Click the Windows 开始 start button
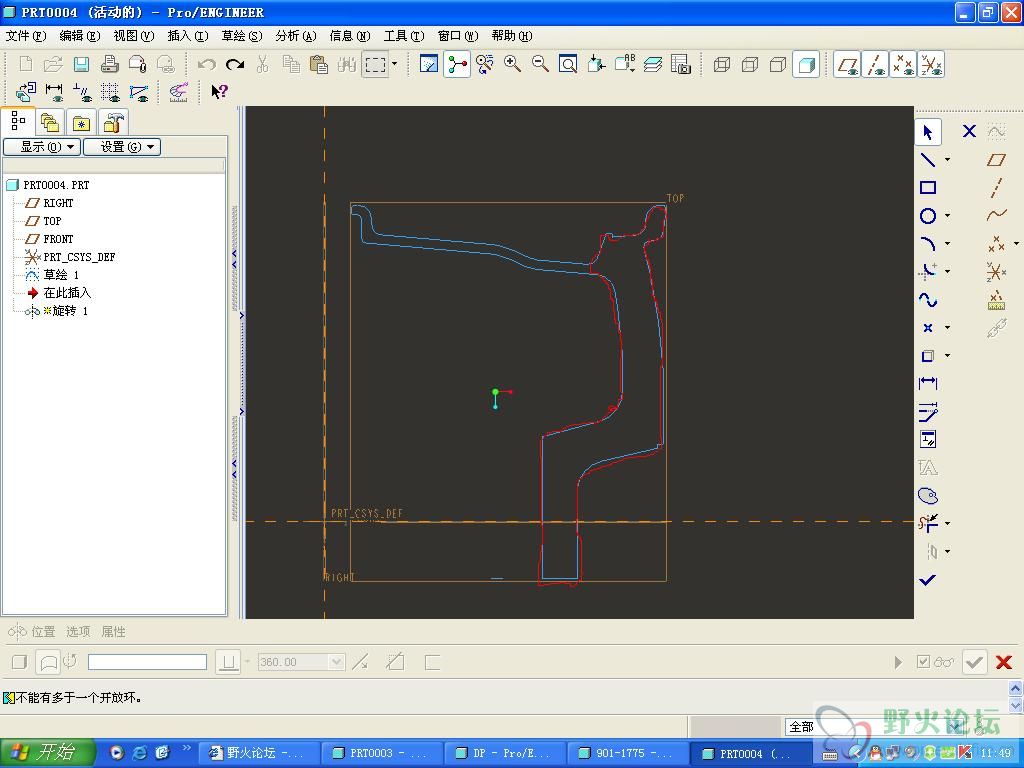Viewport: 1024px width, 768px height. [x=48, y=753]
